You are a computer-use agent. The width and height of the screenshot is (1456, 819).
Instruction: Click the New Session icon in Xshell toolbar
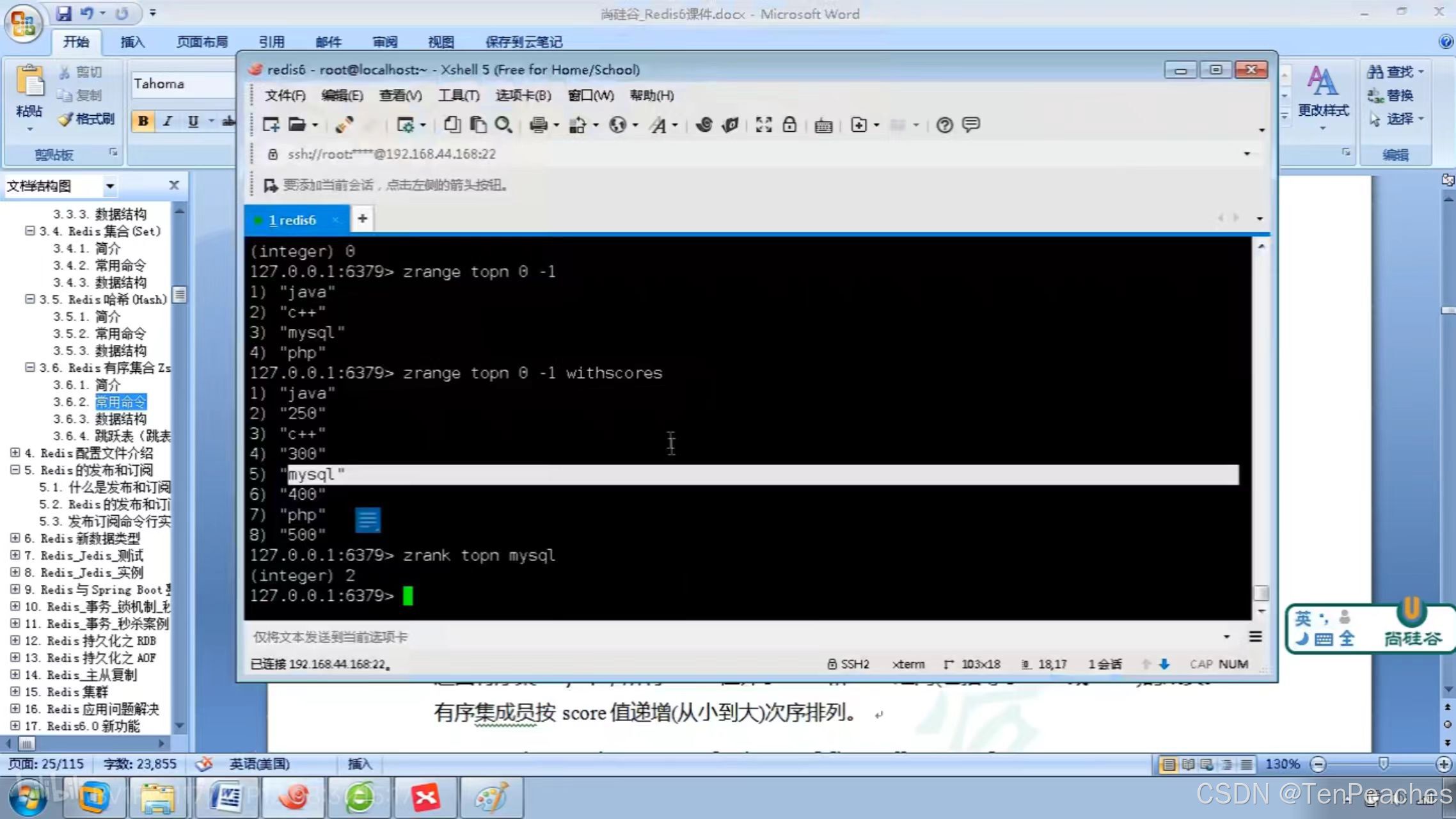[x=271, y=125]
